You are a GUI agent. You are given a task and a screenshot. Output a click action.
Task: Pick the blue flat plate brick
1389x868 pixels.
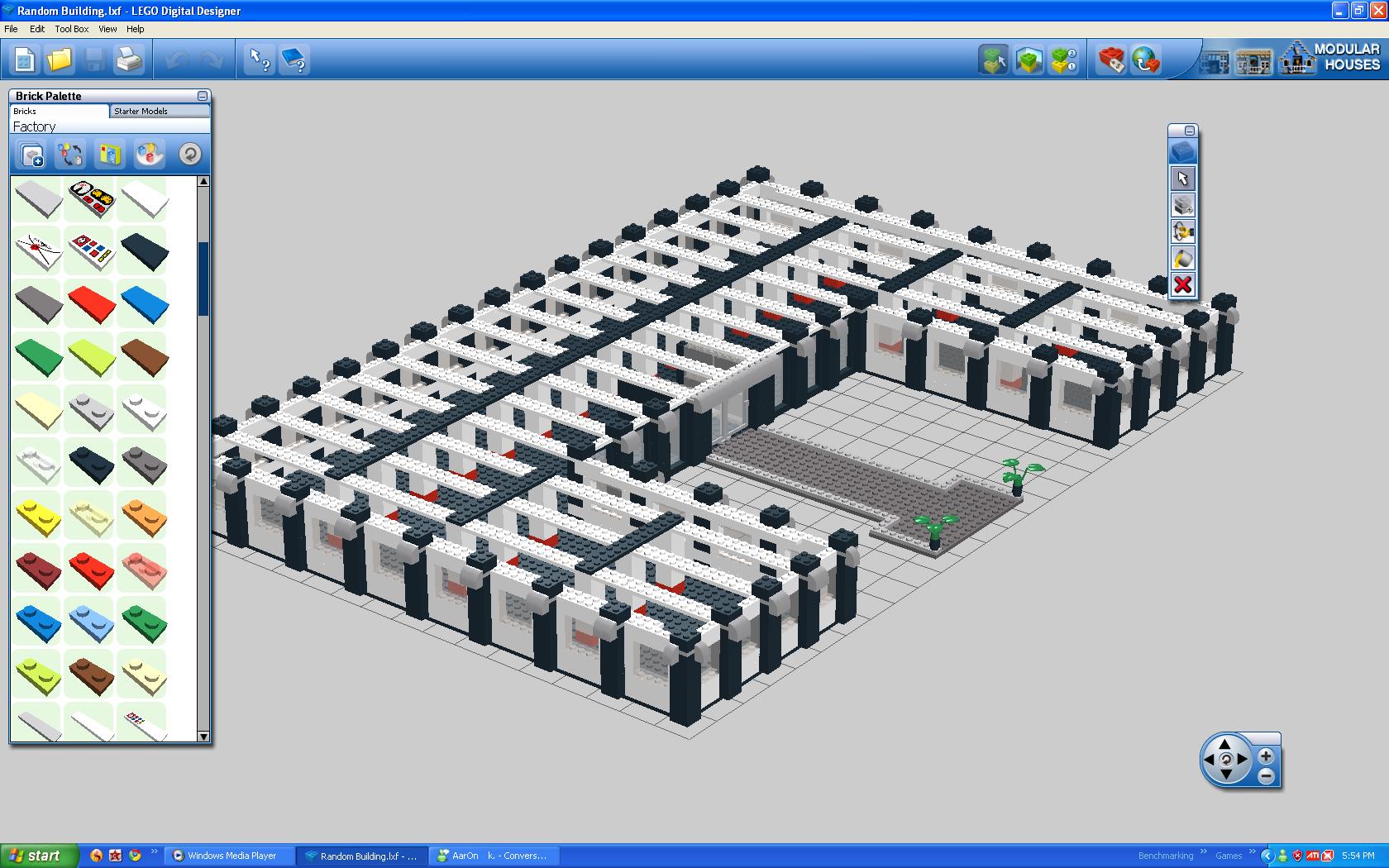point(144,303)
